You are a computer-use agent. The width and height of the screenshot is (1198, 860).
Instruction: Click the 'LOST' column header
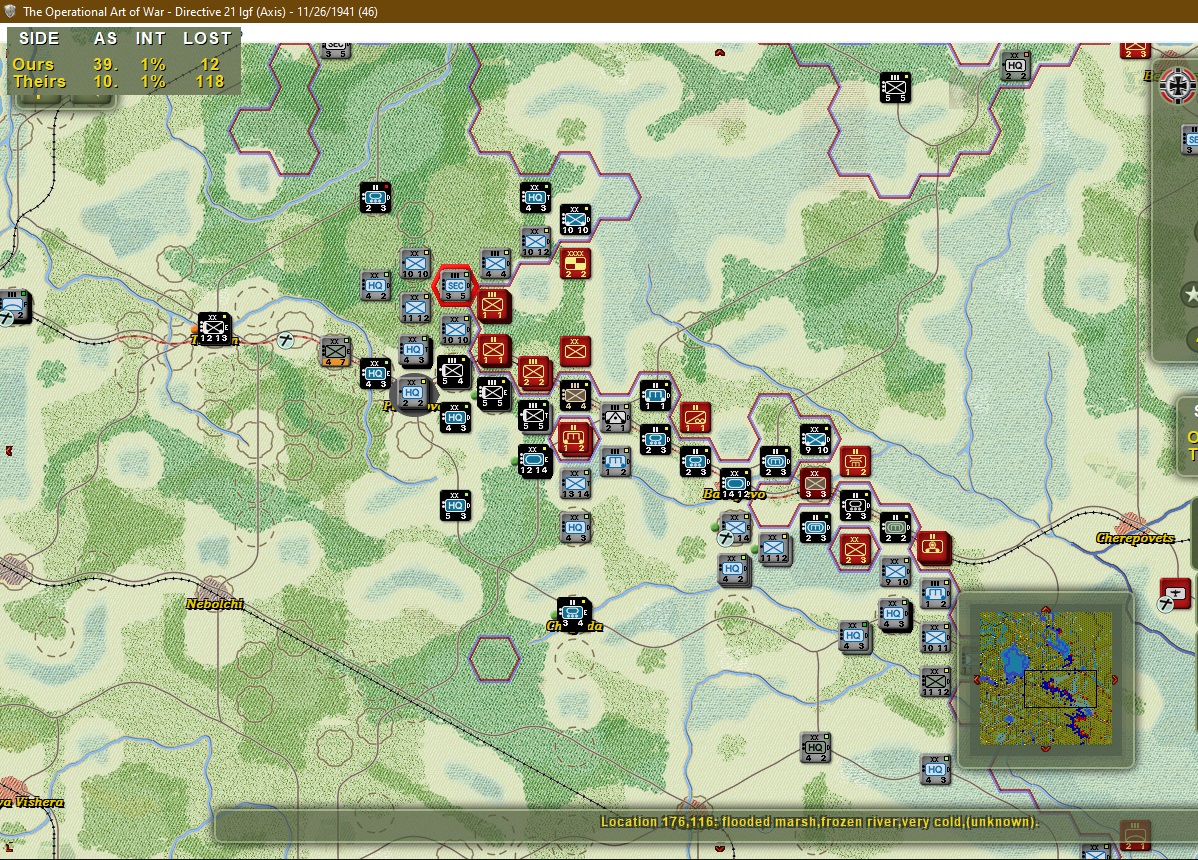[207, 38]
